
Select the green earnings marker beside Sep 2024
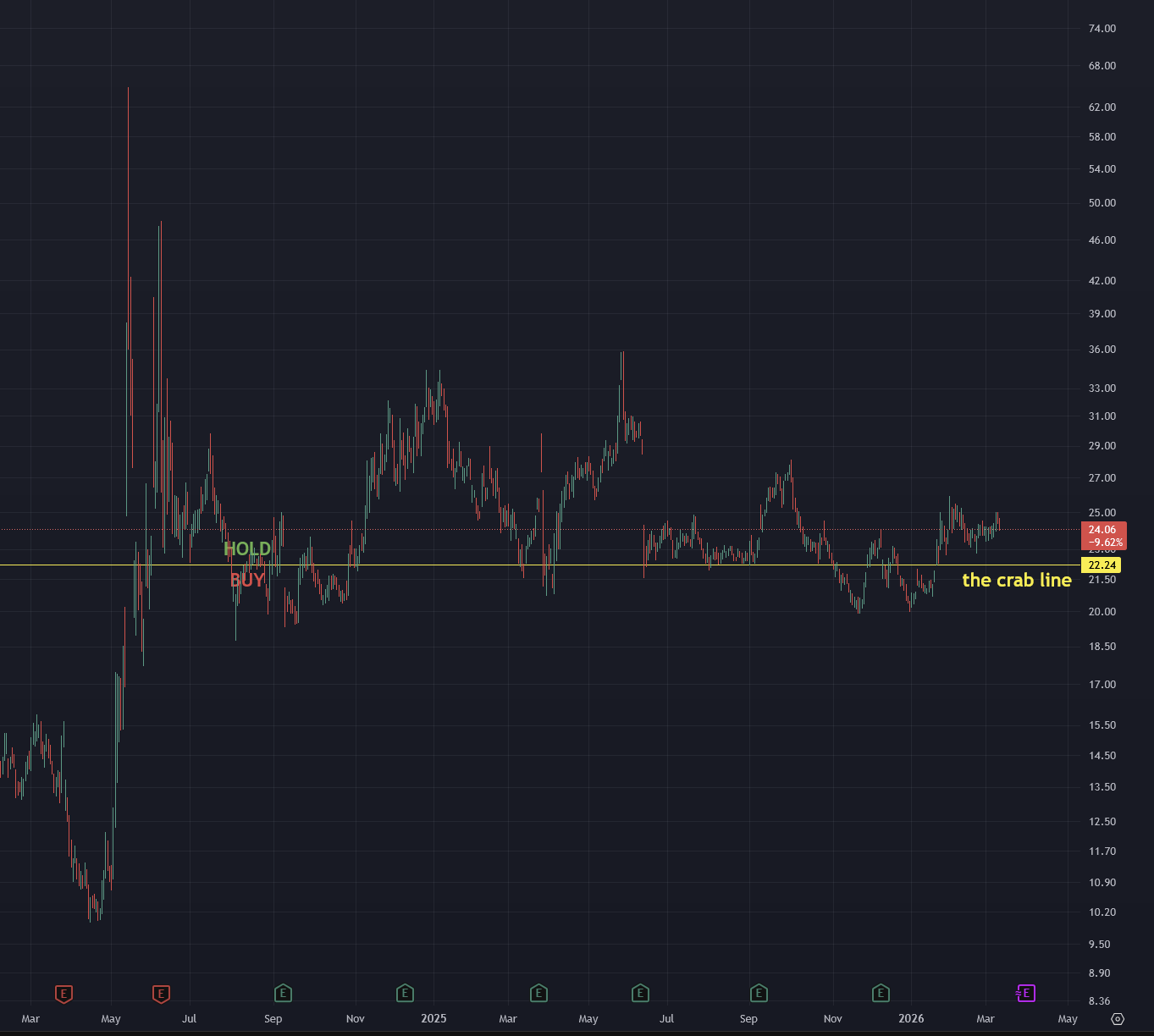coord(284,993)
